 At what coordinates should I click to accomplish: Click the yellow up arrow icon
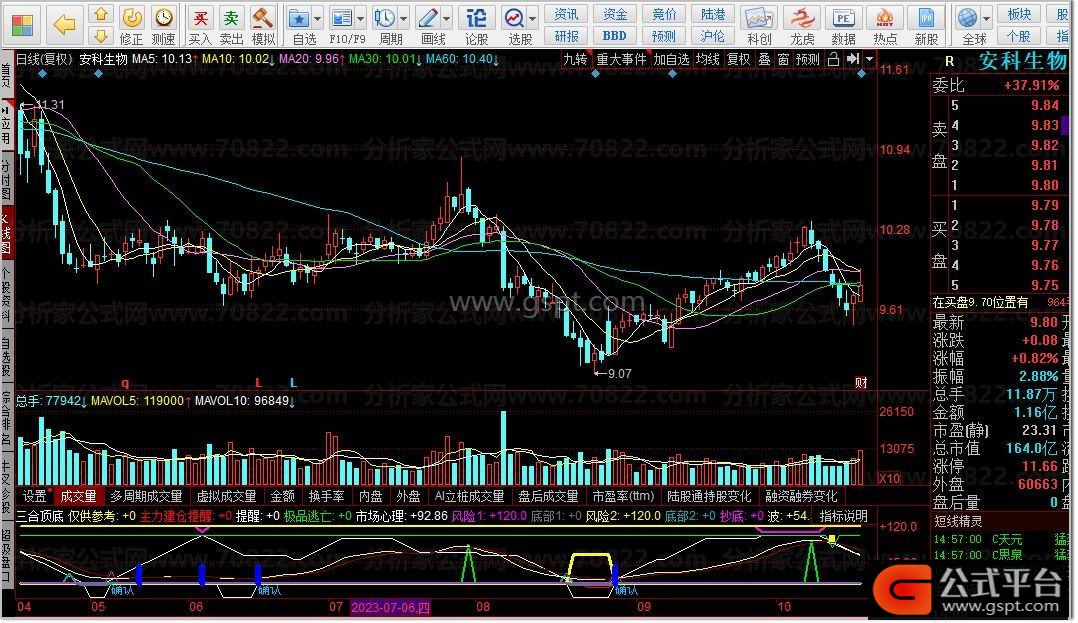[x=101, y=14]
